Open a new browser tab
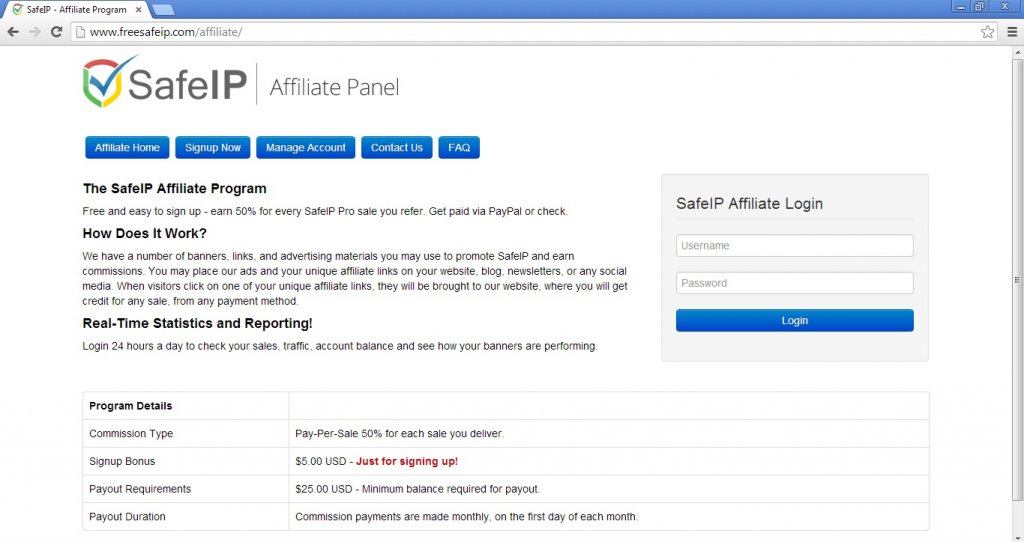 (x=163, y=10)
